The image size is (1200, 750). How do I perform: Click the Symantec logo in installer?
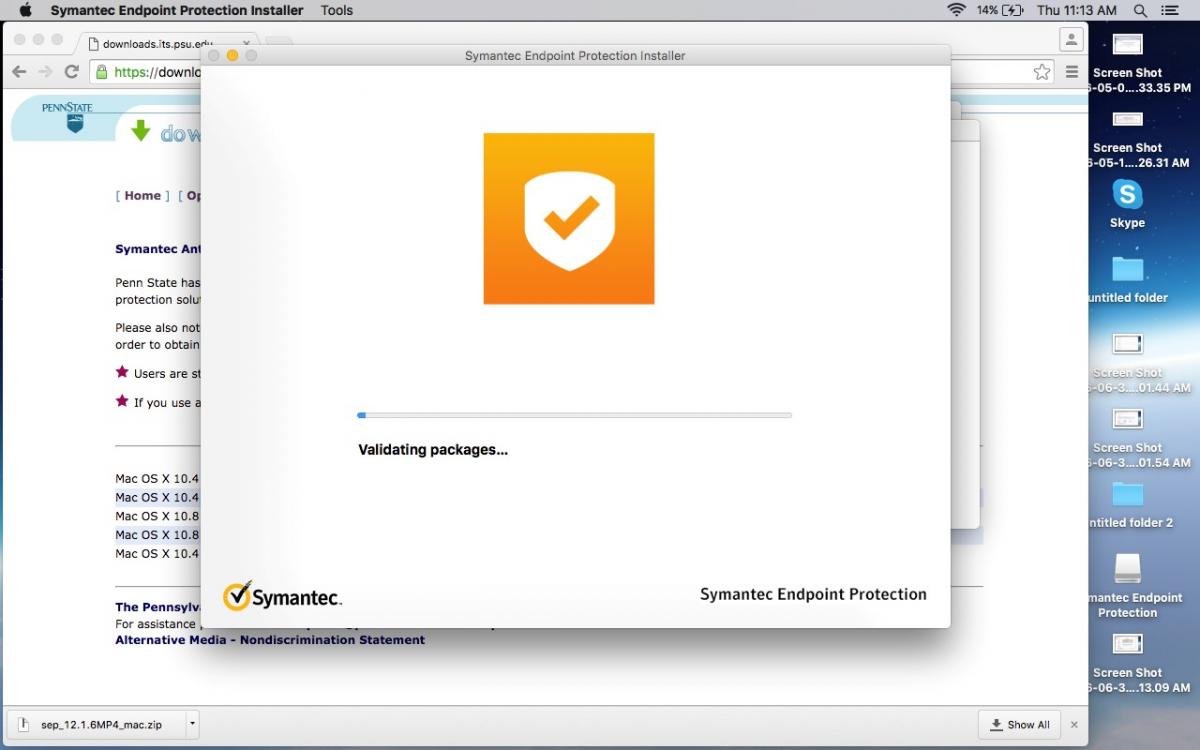(282, 596)
